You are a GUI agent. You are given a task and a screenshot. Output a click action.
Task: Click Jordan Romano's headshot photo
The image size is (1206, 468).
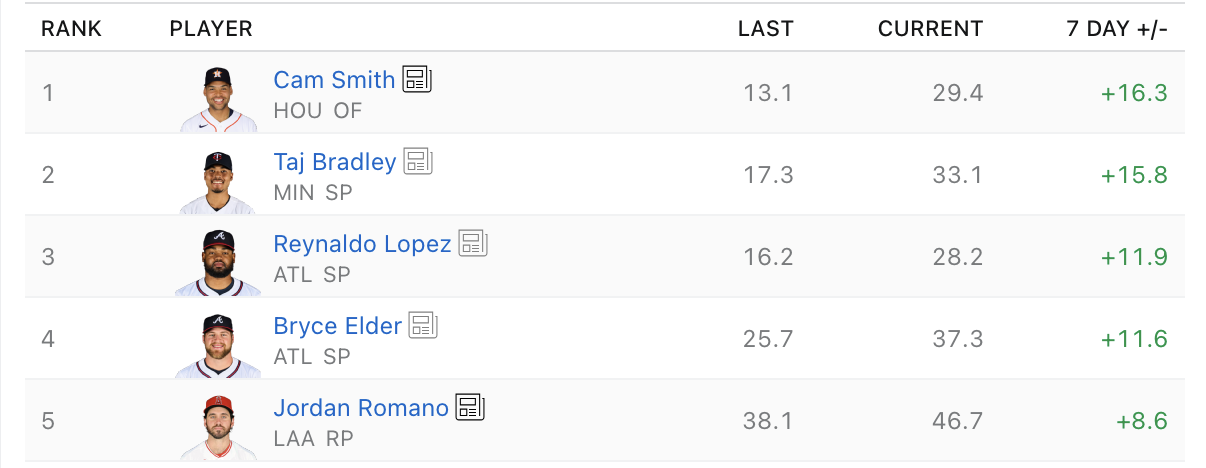click(x=218, y=427)
